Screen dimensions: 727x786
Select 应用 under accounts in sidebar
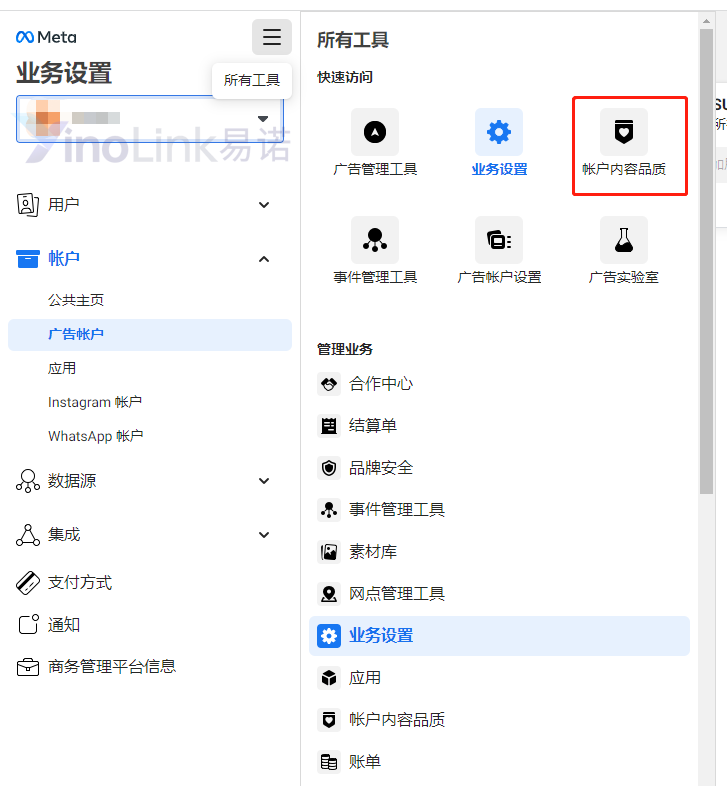[62, 368]
